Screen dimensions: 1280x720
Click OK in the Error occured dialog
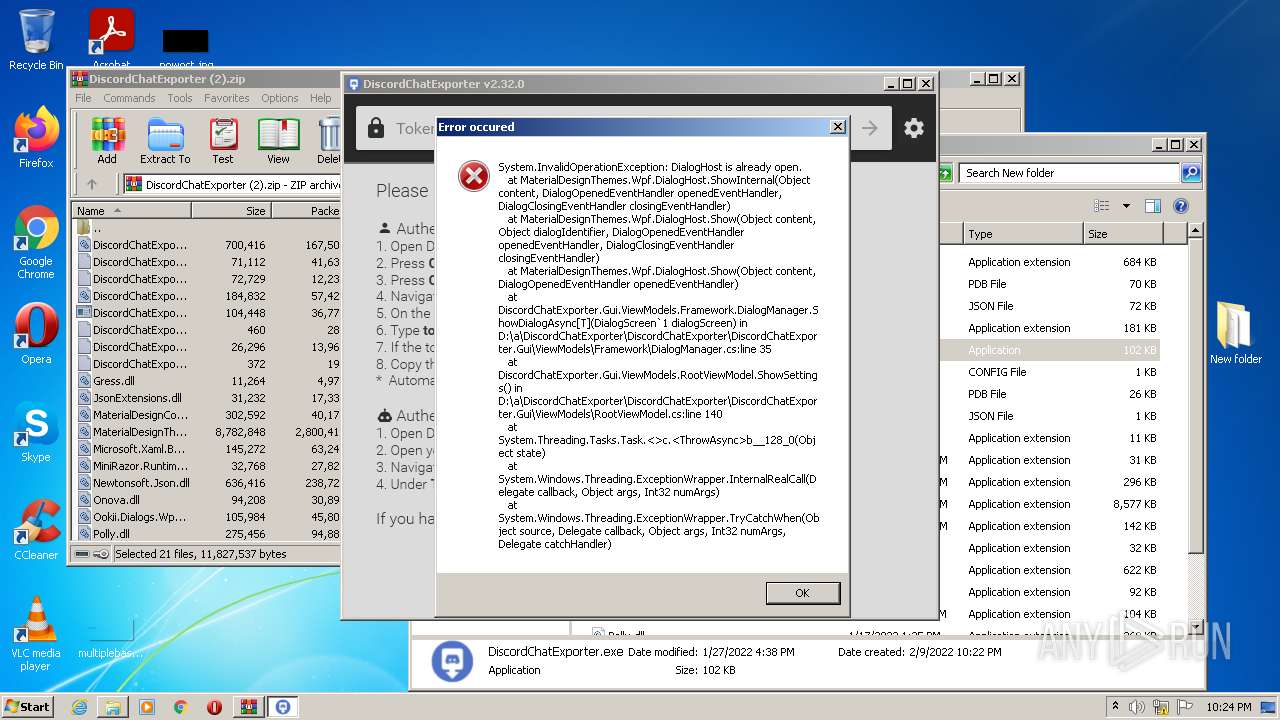(802, 593)
